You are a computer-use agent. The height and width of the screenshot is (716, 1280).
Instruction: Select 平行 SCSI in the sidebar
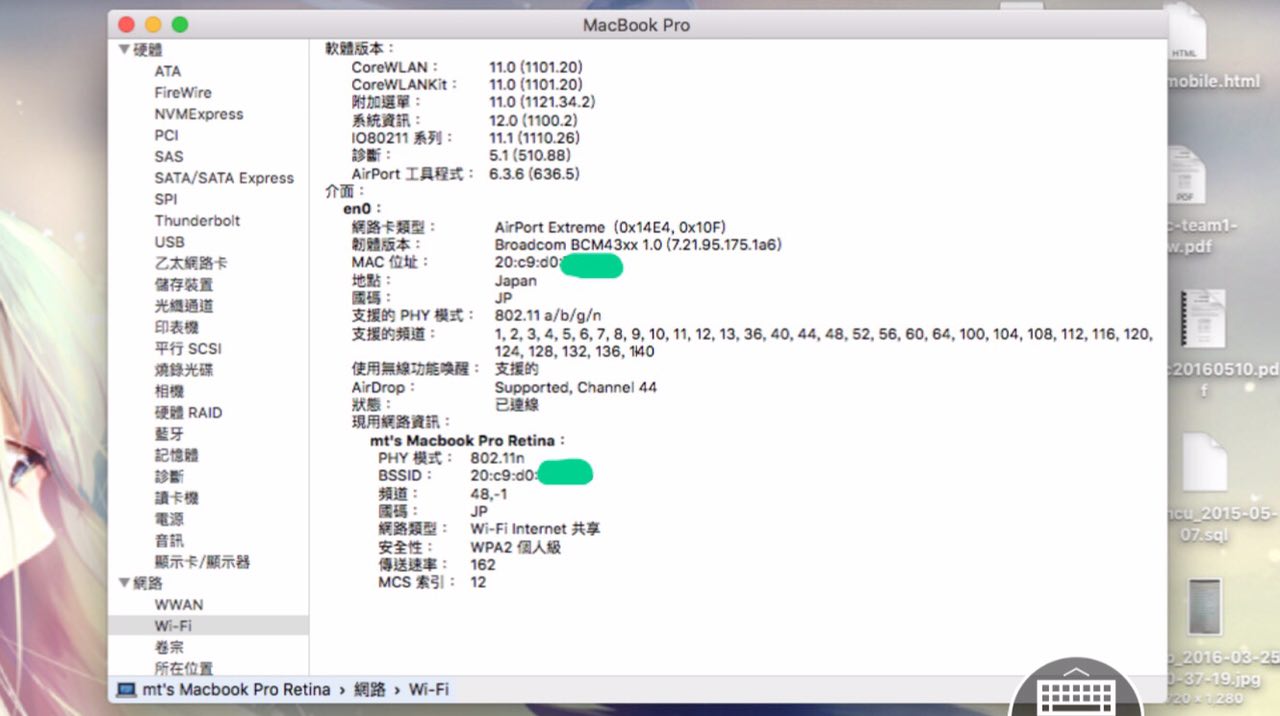188,348
